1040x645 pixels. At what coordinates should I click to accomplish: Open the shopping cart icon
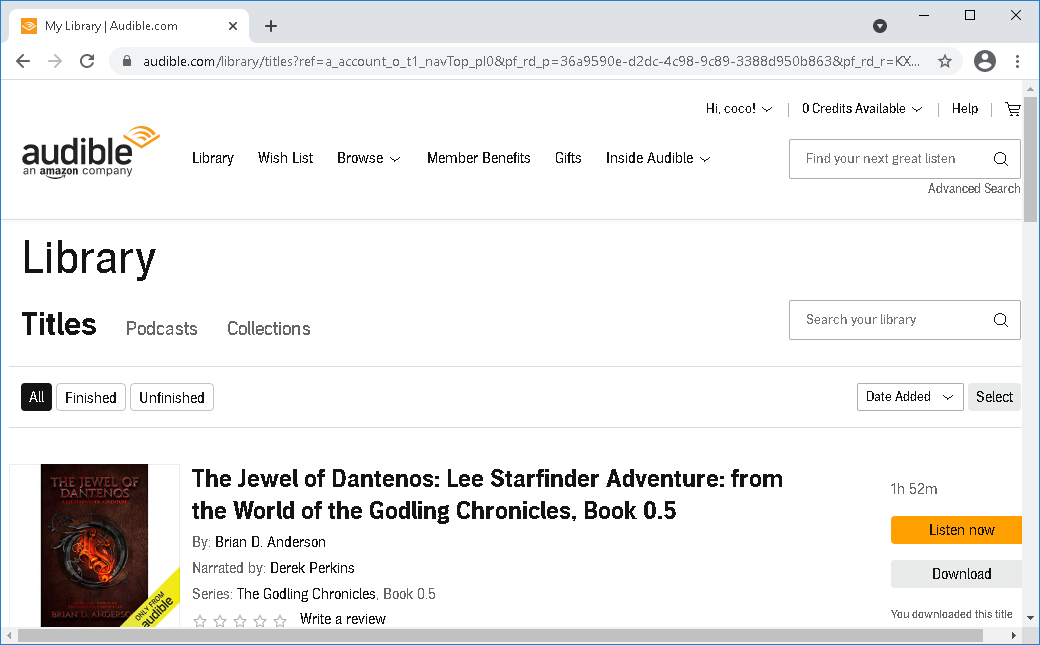(1012, 109)
